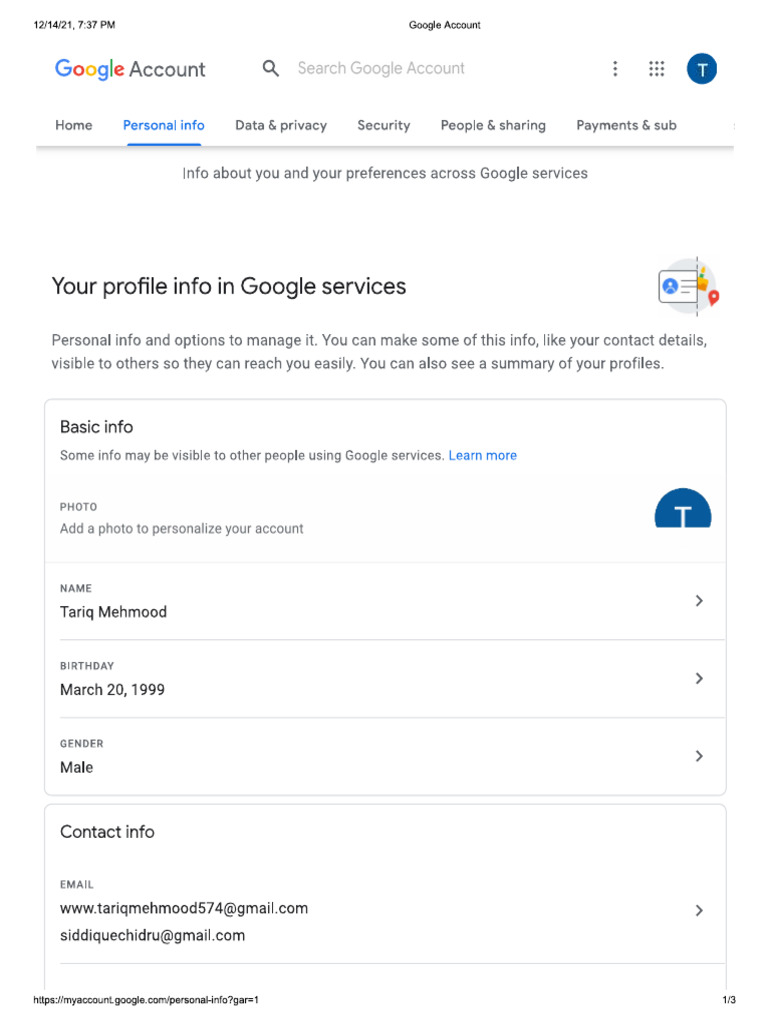Image resolution: width=768 pixels, height=1024 pixels.
Task: Open the Data & privacy tab
Action: pyautogui.click(x=281, y=125)
